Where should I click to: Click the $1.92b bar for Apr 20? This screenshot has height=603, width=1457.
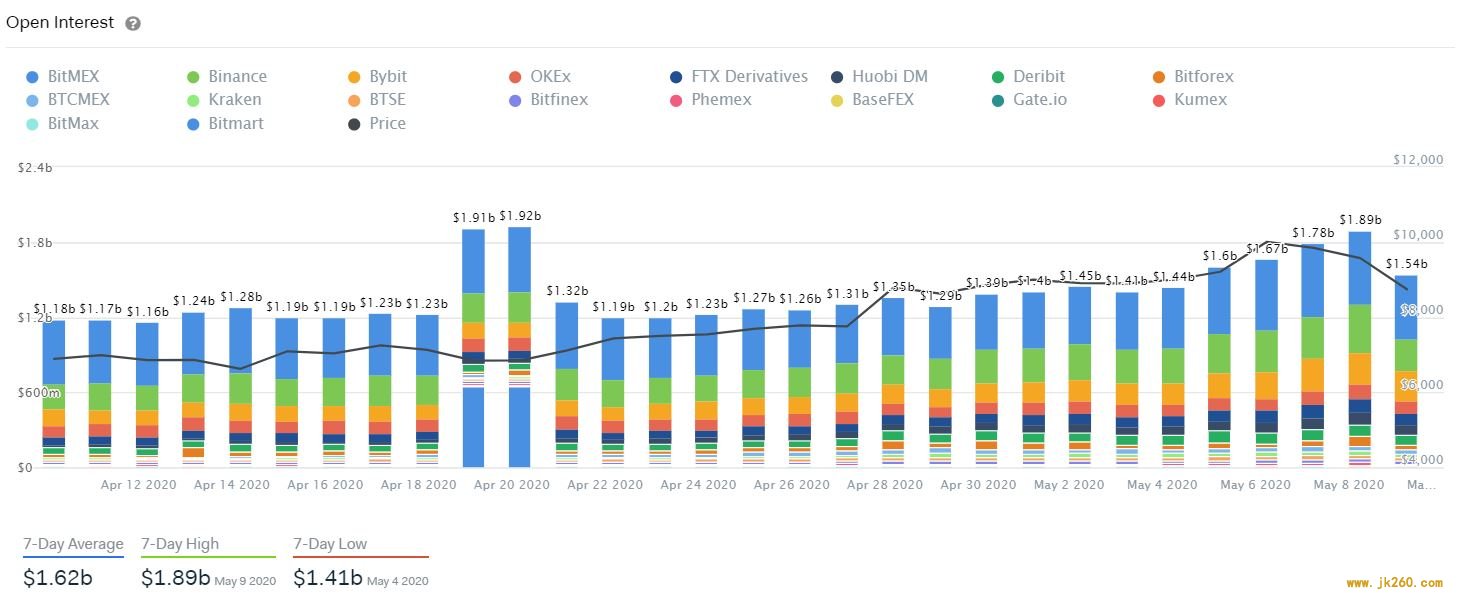pos(520,347)
